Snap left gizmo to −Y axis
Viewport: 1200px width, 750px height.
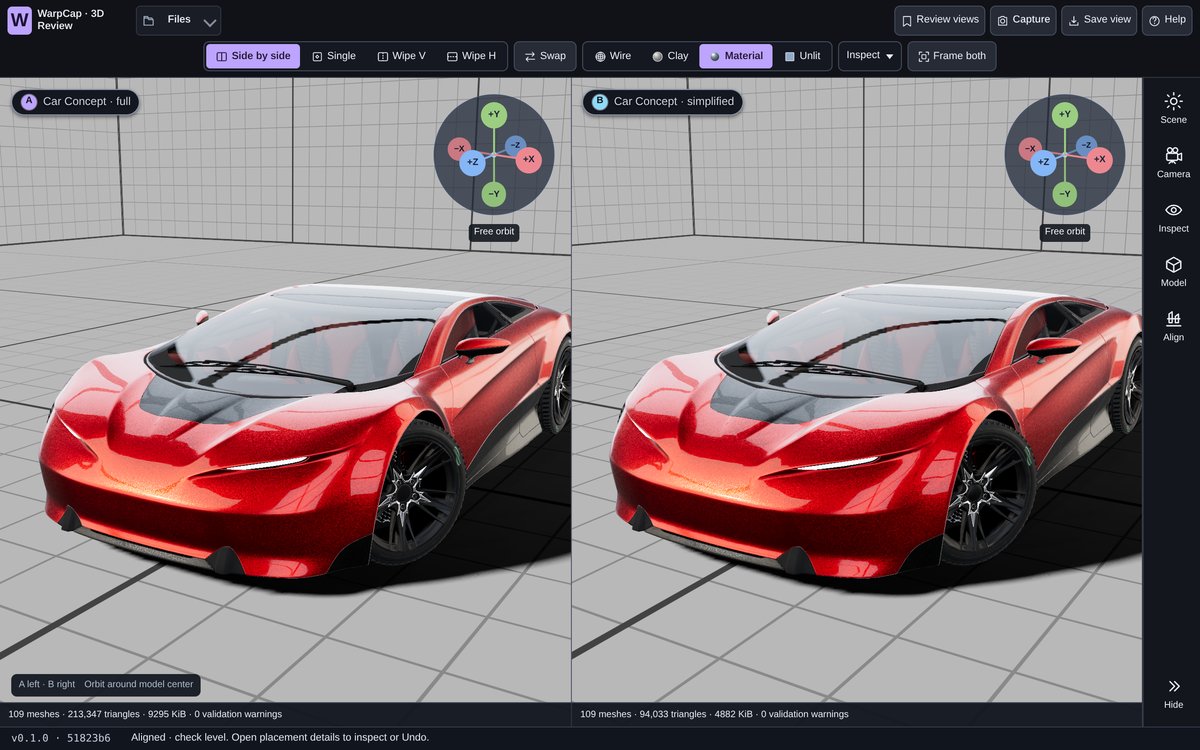[x=493, y=194]
